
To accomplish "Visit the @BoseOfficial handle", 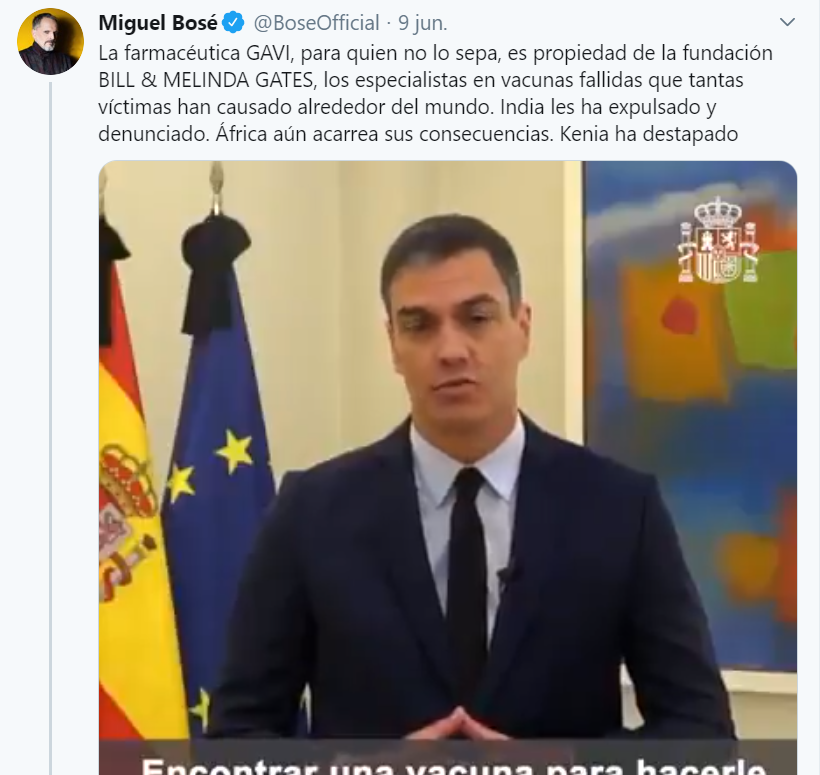I will click(316, 23).
